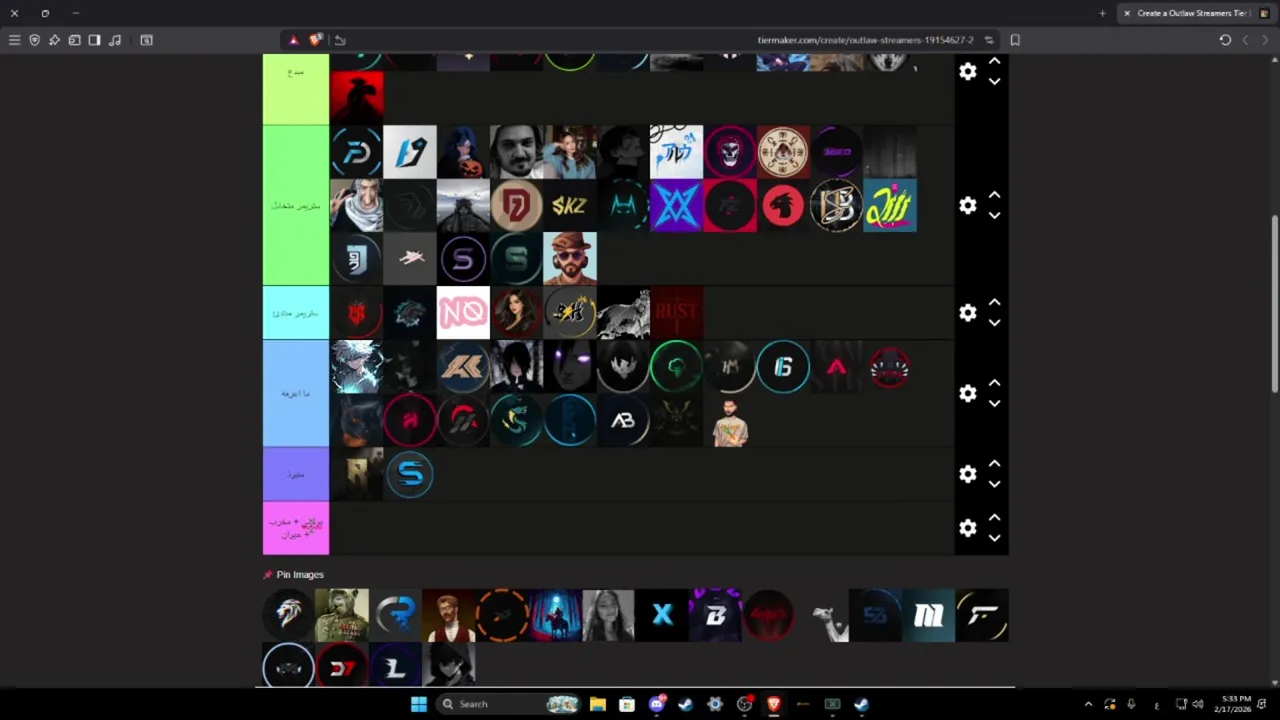Open settings gear for the cyan tier
This screenshot has height=720, width=1280.
coord(967,313)
